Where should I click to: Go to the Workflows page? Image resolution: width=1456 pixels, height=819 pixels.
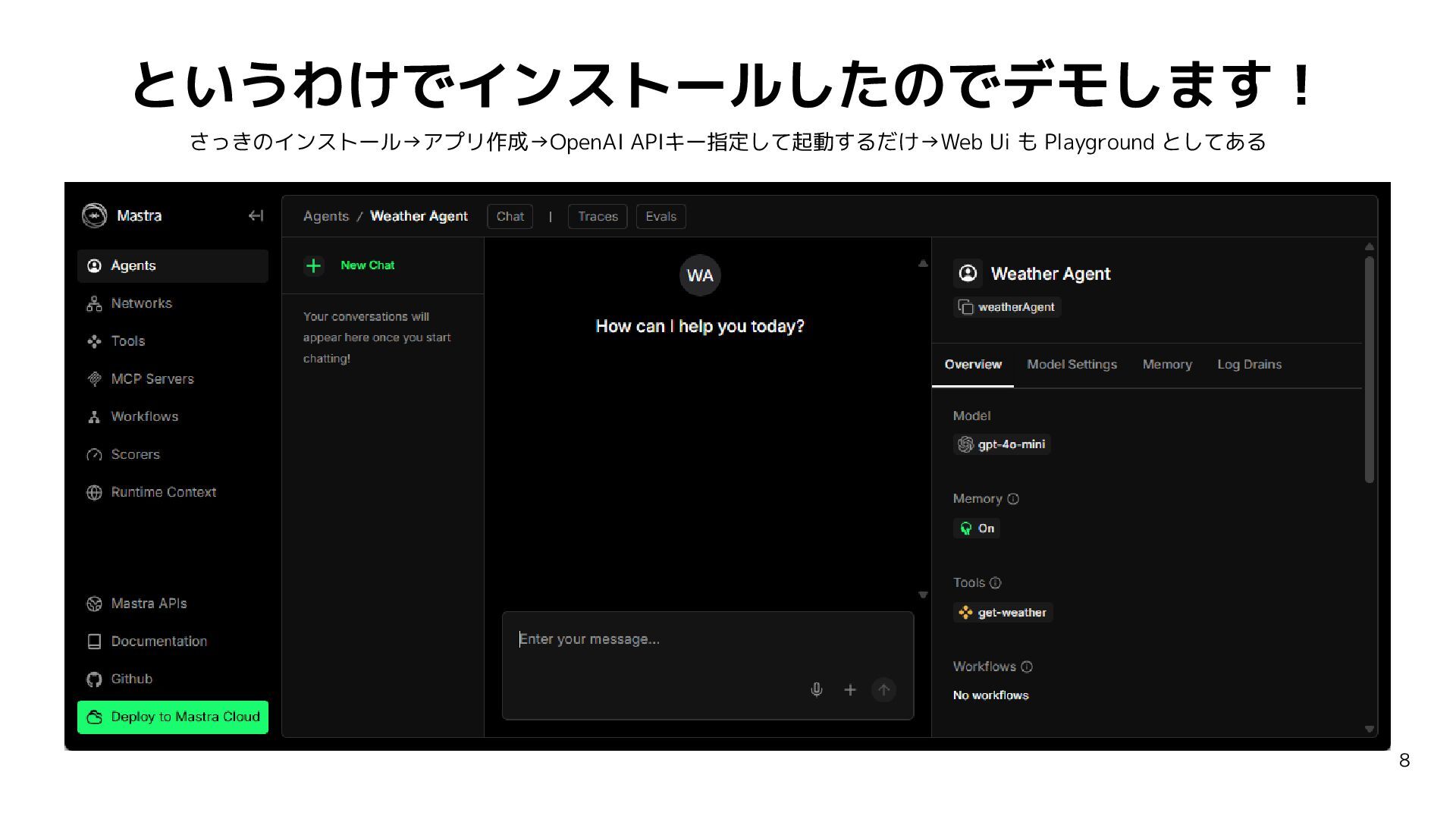pyautogui.click(x=173, y=417)
